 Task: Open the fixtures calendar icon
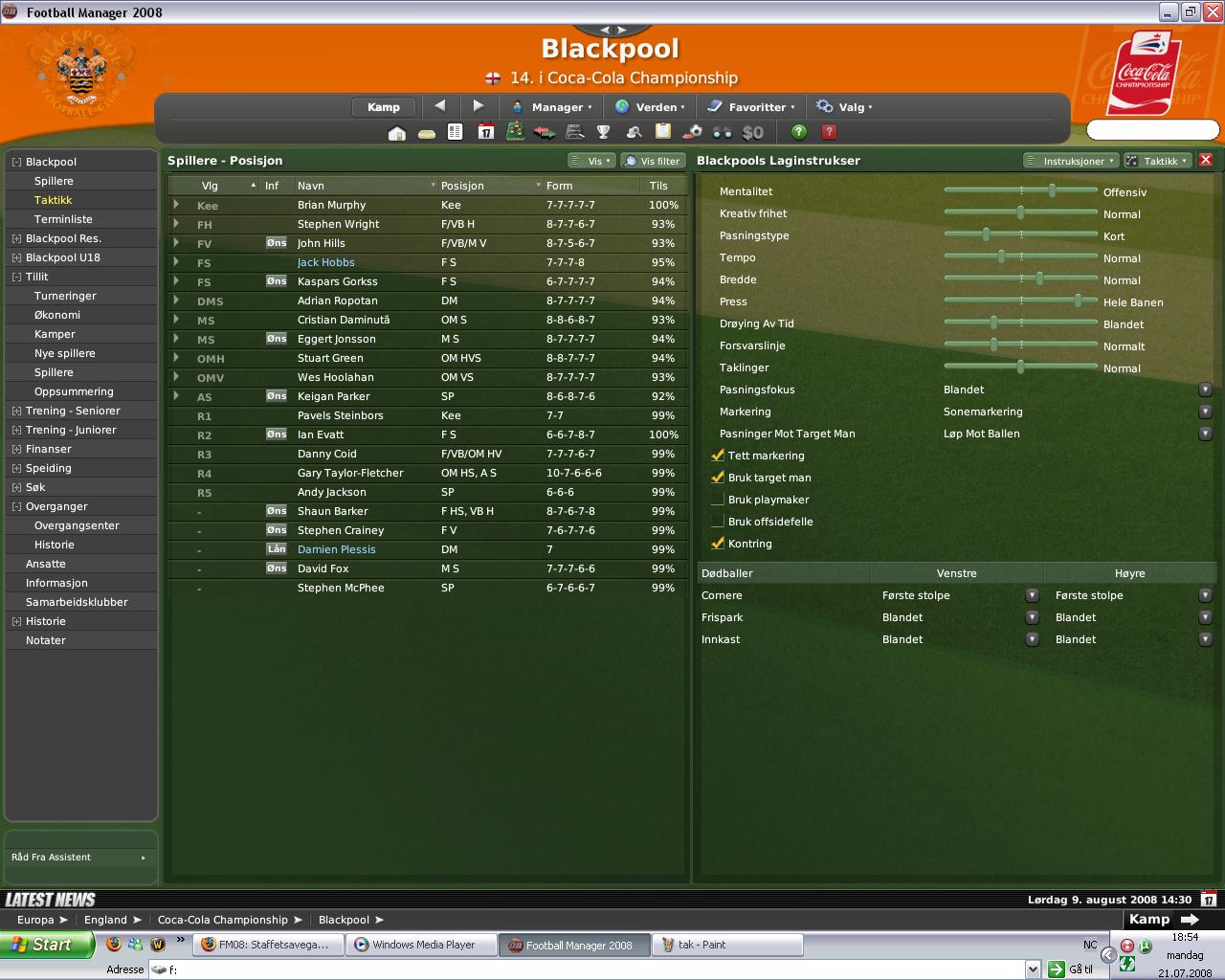[485, 132]
